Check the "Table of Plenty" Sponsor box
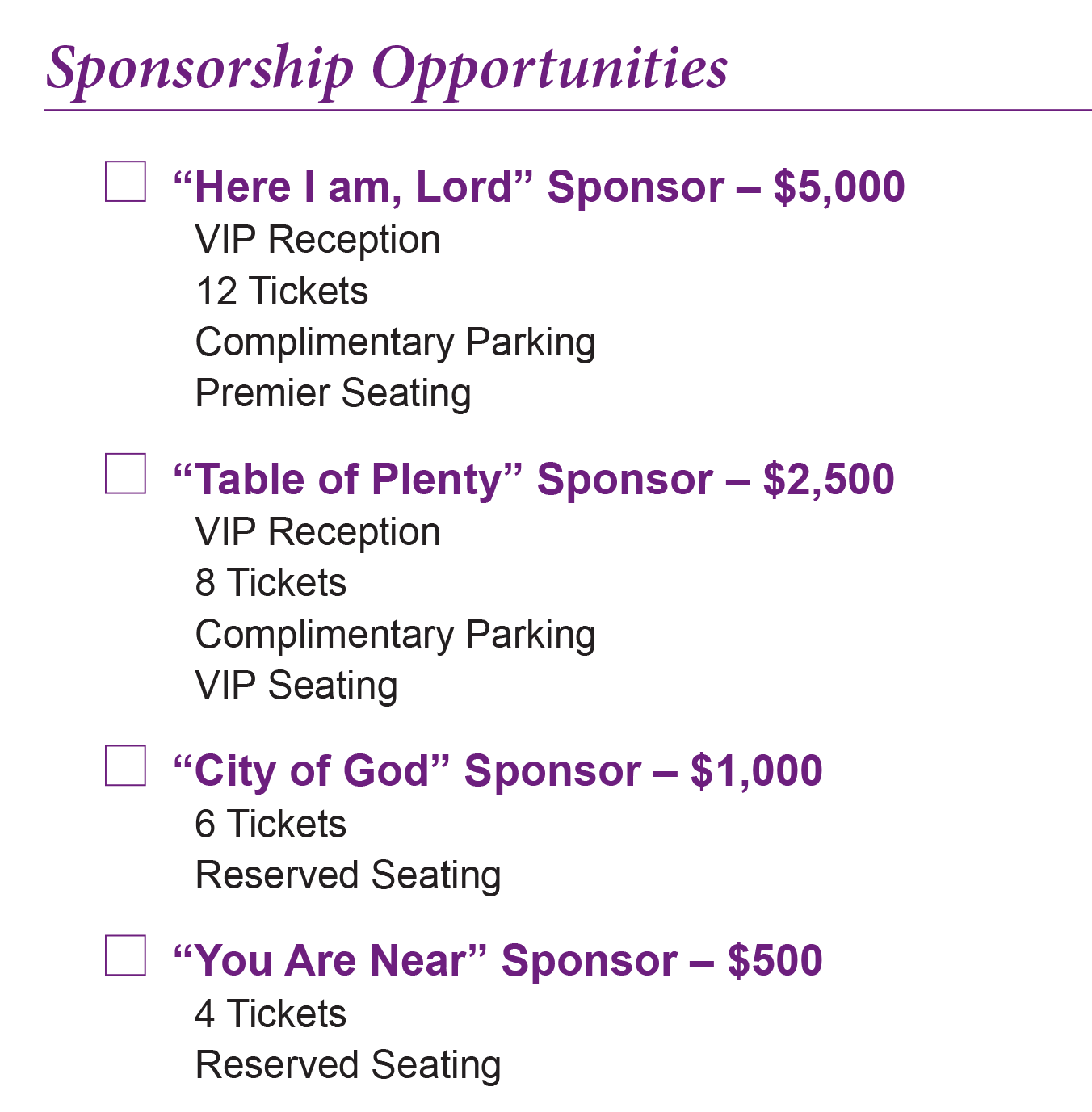1092x1112 pixels. point(126,473)
